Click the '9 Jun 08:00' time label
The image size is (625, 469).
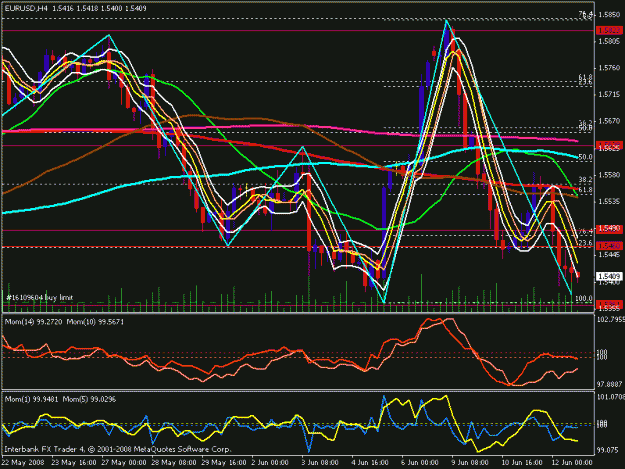[470, 463]
